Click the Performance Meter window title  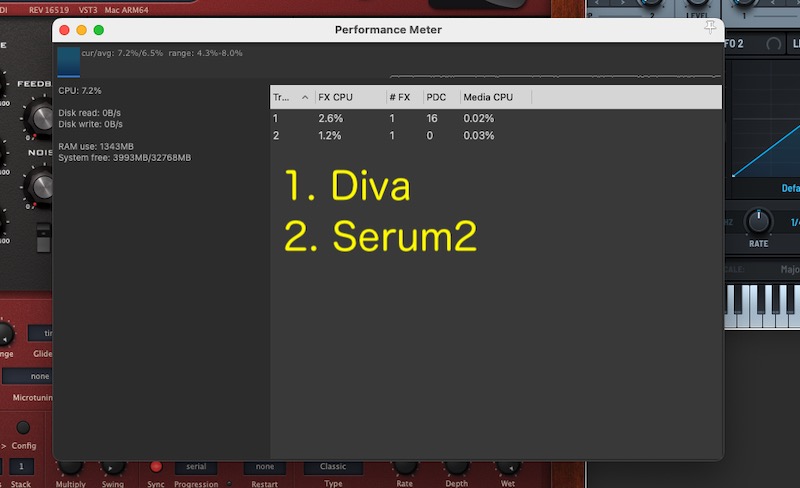[388, 30]
